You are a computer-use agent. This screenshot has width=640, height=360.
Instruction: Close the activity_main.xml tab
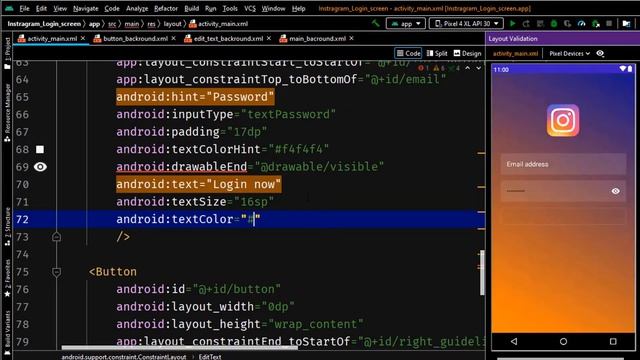(83, 38)
